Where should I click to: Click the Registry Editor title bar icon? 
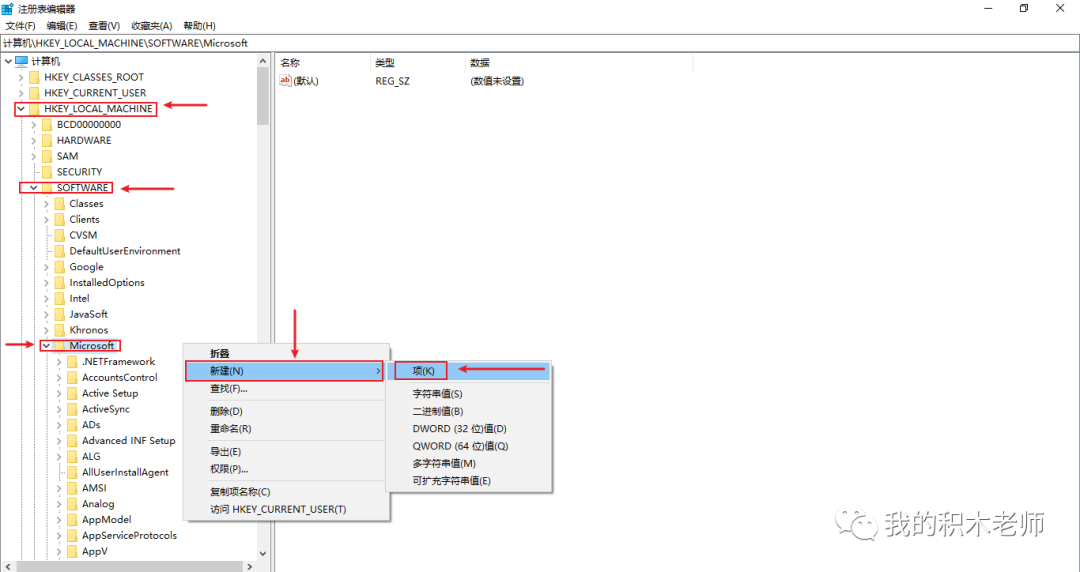7,9
